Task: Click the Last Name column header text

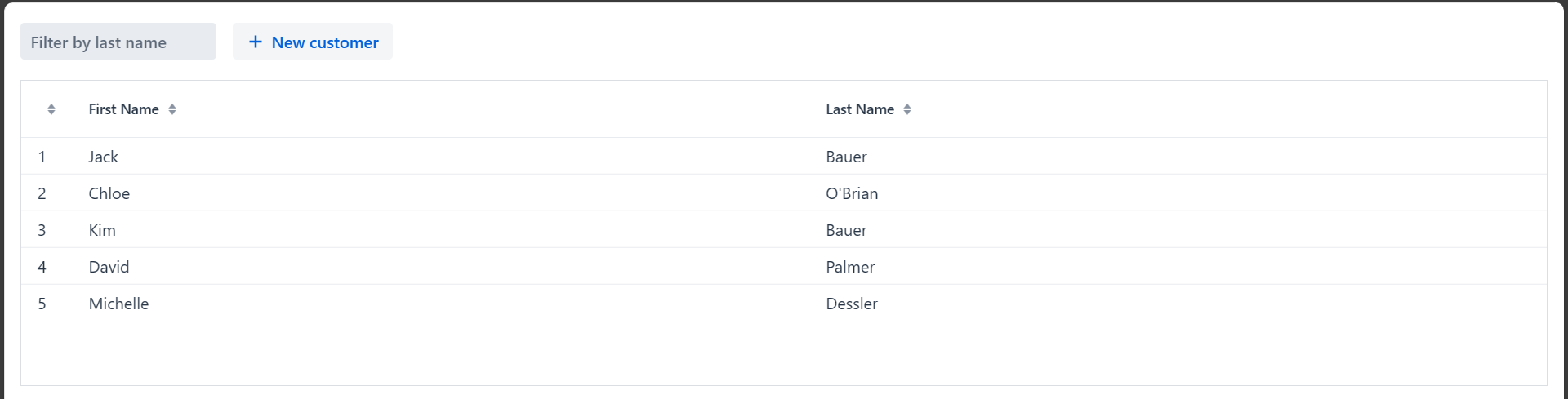Action: [x=859, y=109]
